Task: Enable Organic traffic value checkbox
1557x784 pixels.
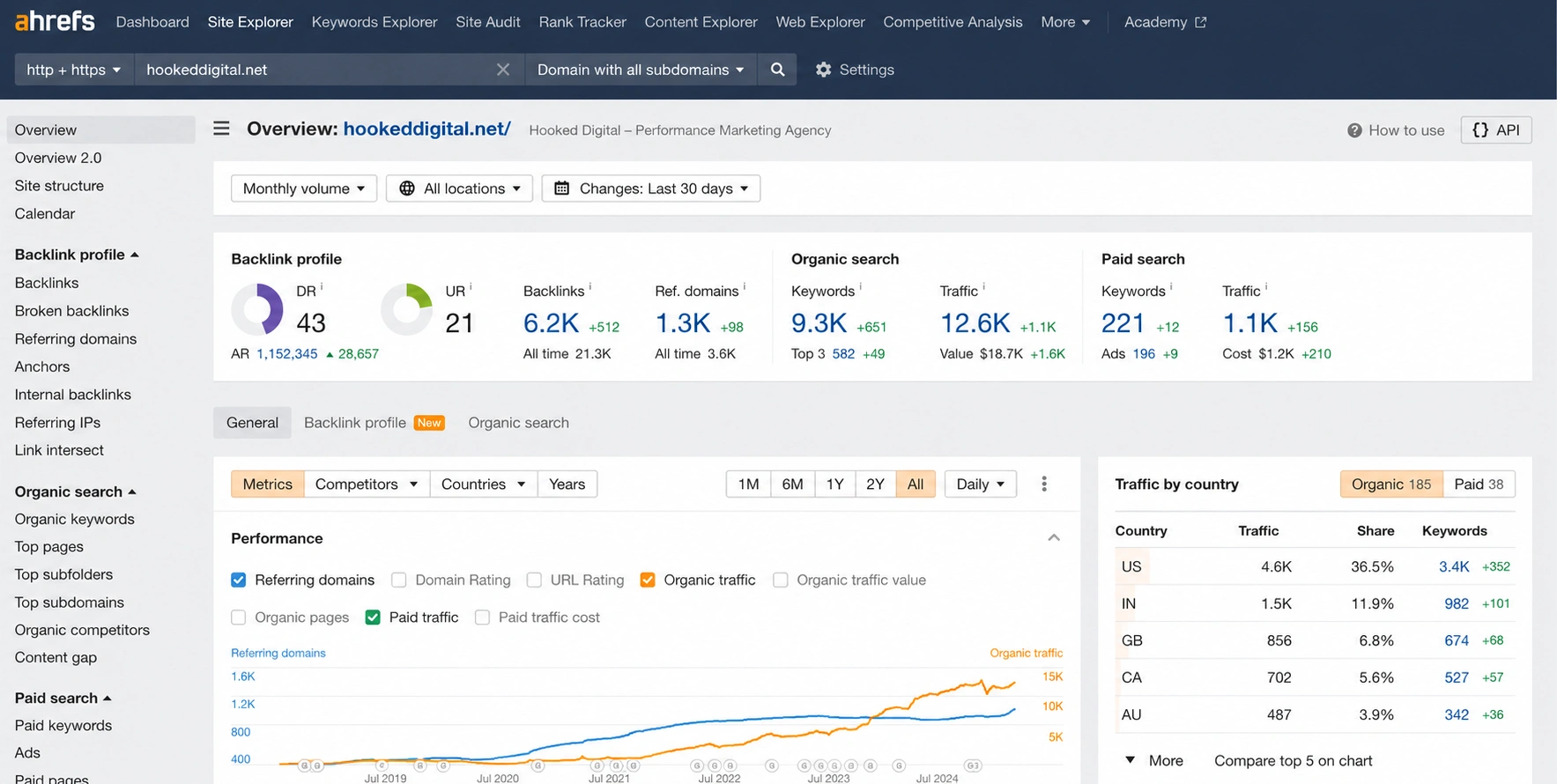Action: [781, 580]
